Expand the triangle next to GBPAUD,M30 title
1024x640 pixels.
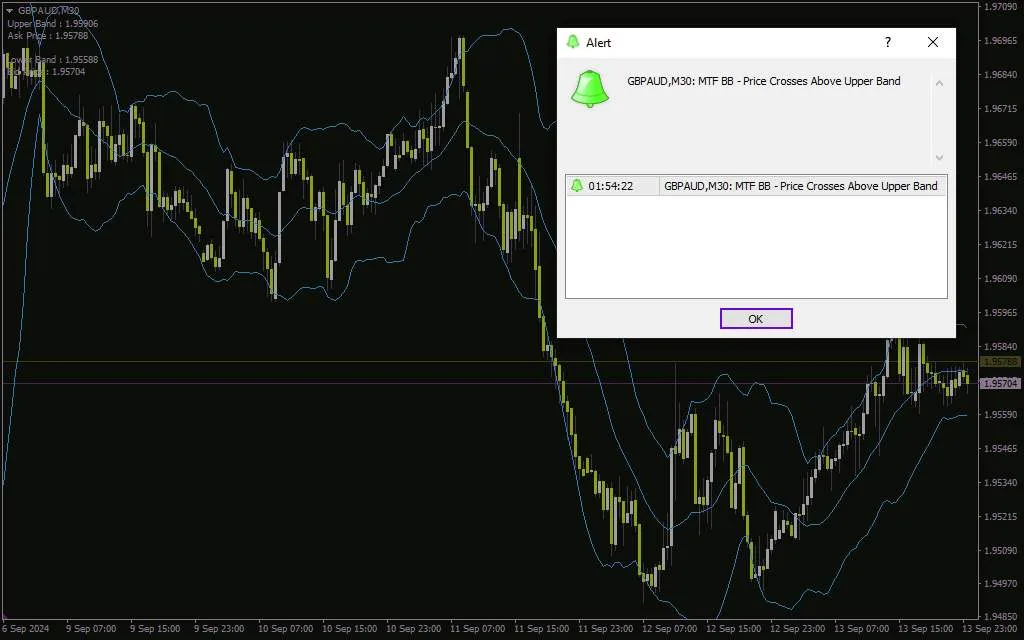pyautogui.click(x=9, y=11)
